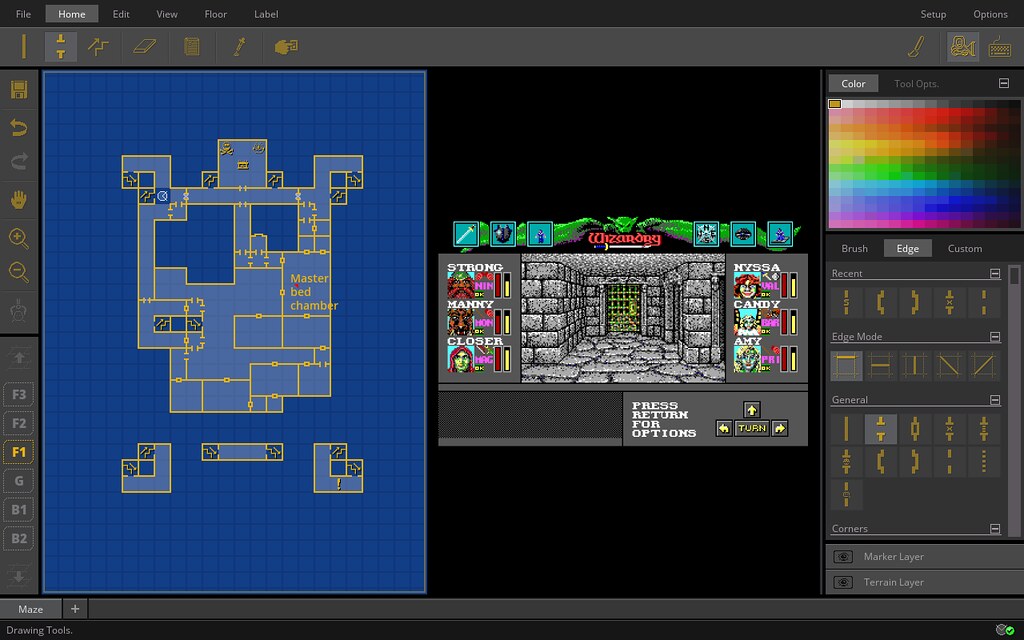Screen dimensions: 1024x640
Task: Click the paintbrush icon at the toolbar's right
Action: [917, 46]
